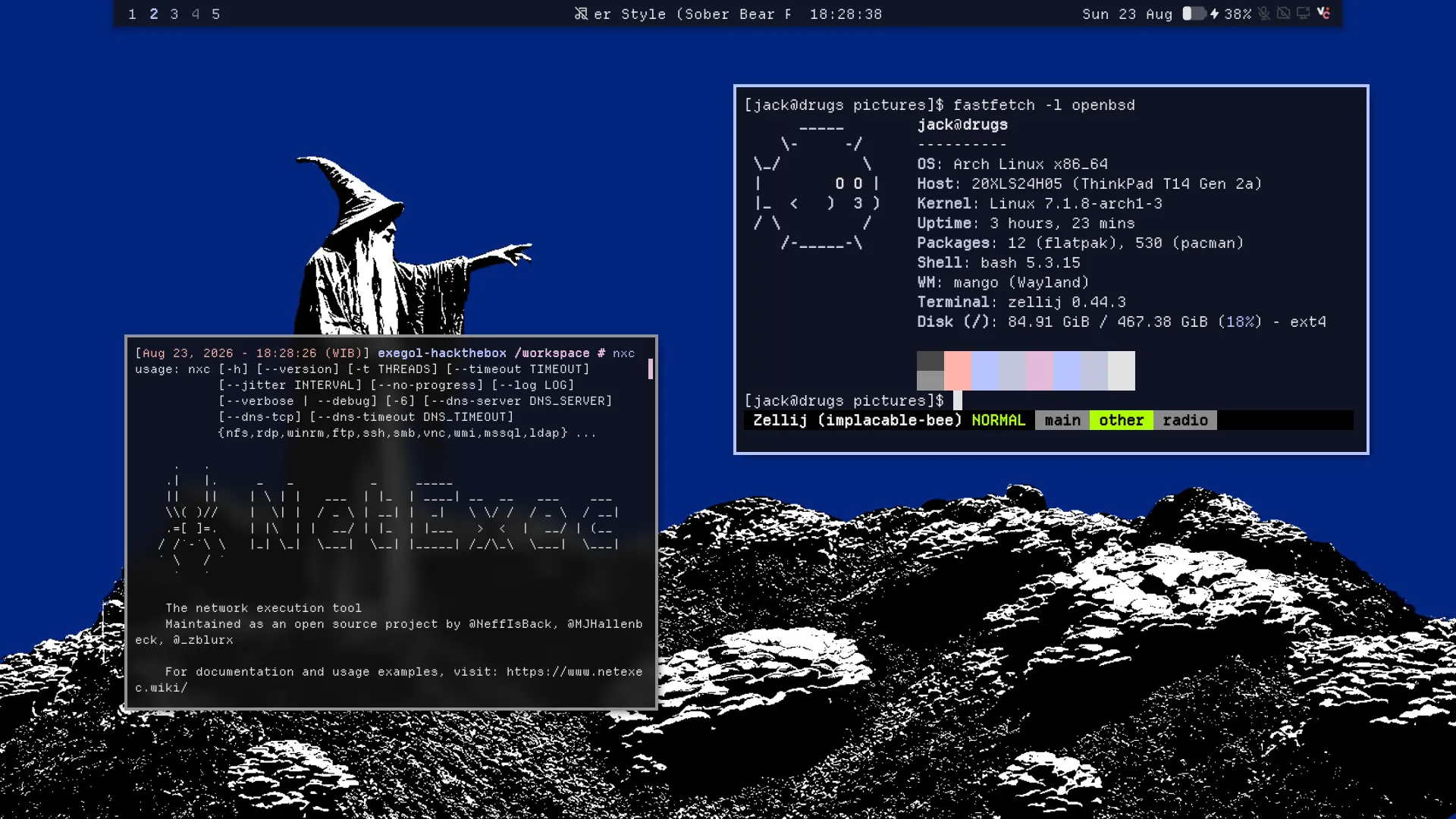This screenshot has width=1456, height=819.
Task: Click the 38% battery percentage
Action: 1238,14
